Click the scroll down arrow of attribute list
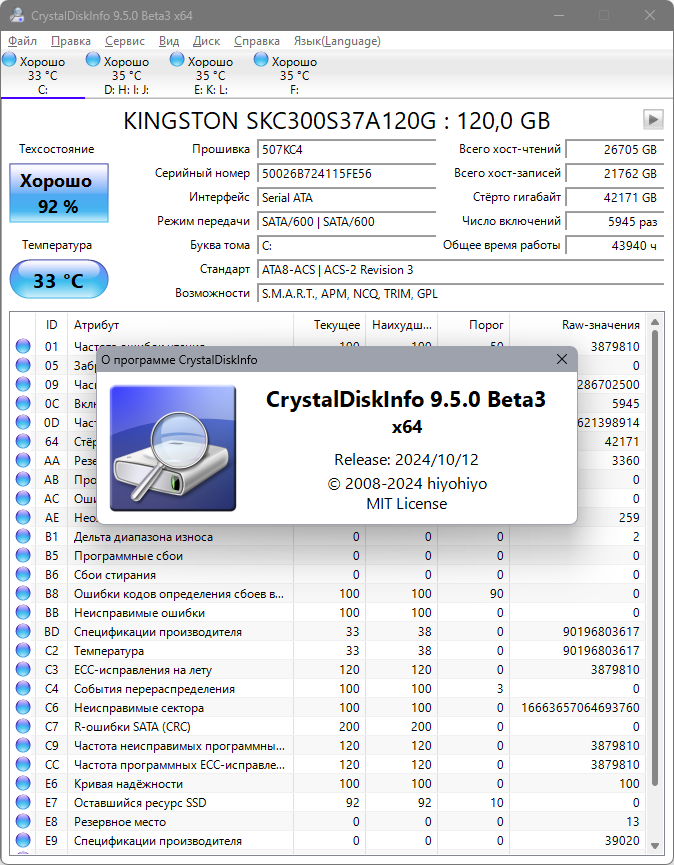The width and height of the screenshot is (674, 865). click(x=655, y=846)
